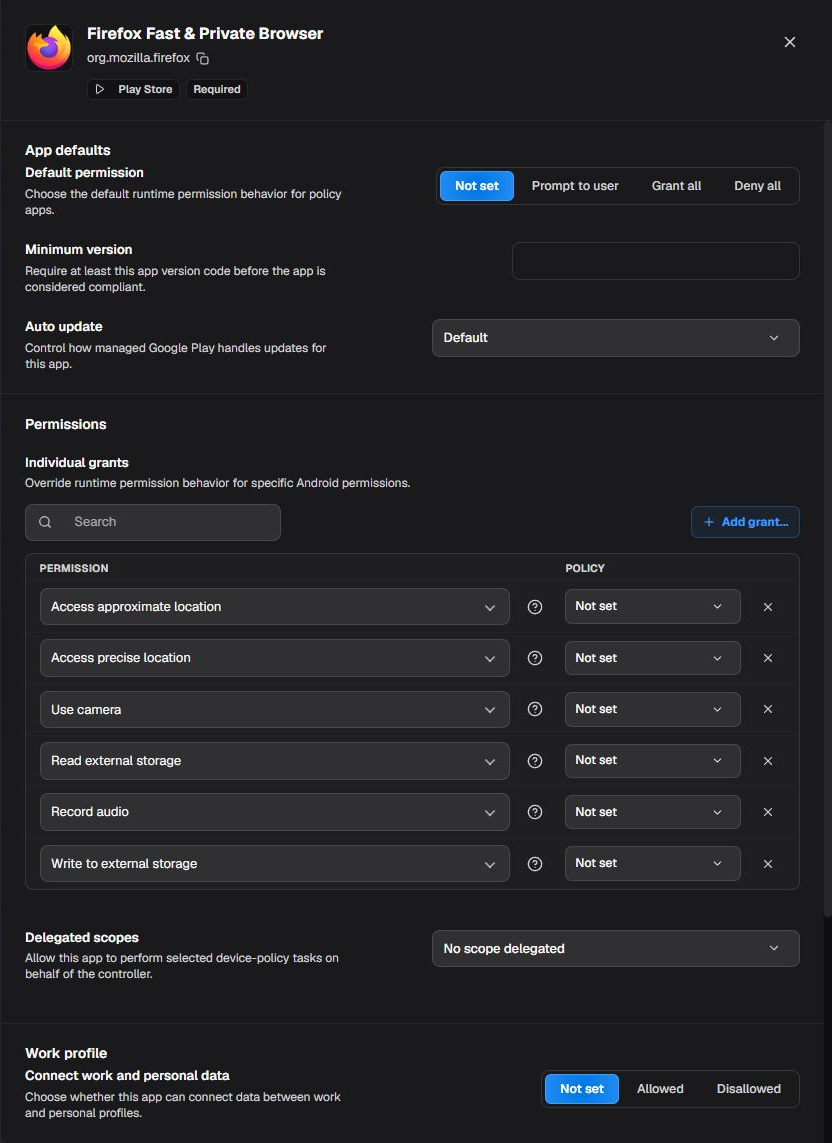This screenshot has width=832, height=1143.
Task: Show help for Write to external storage
Action: click(534, 863)
